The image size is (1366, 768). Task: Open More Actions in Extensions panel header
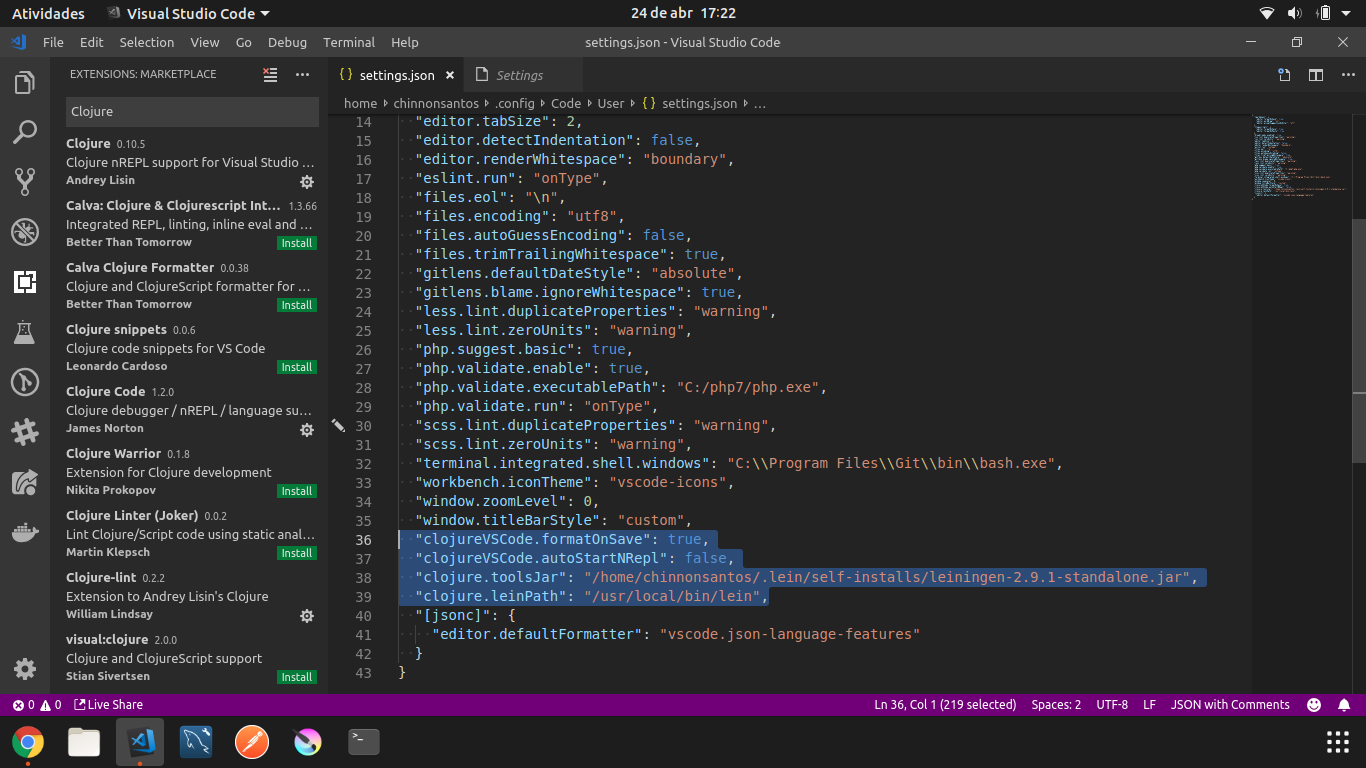302,74
